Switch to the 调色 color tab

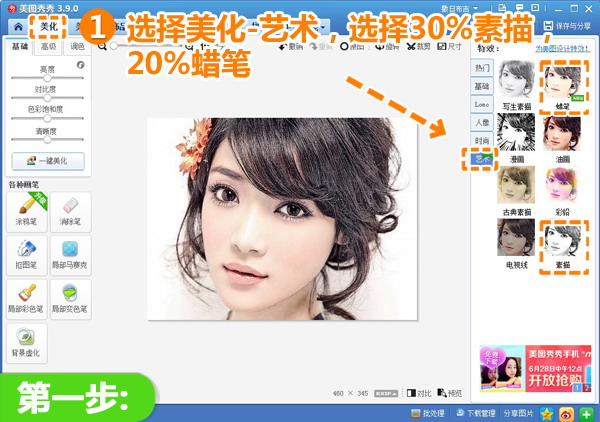click(x=77, y=47)
